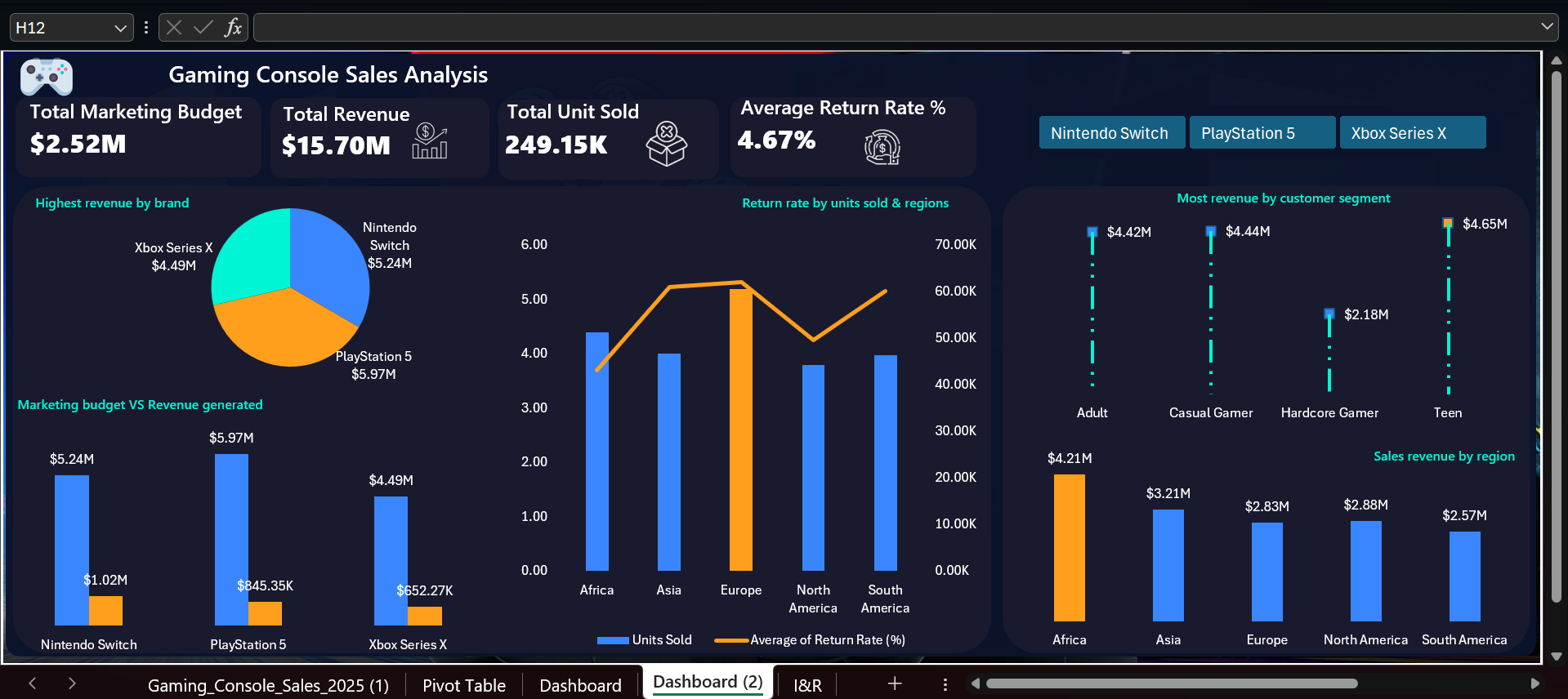Click PlayStation 5 $5.97M revenue bar
Image resolution: width=1568 pixels, height=699 pixels.
pyautogui.click(x=231, y=540)
